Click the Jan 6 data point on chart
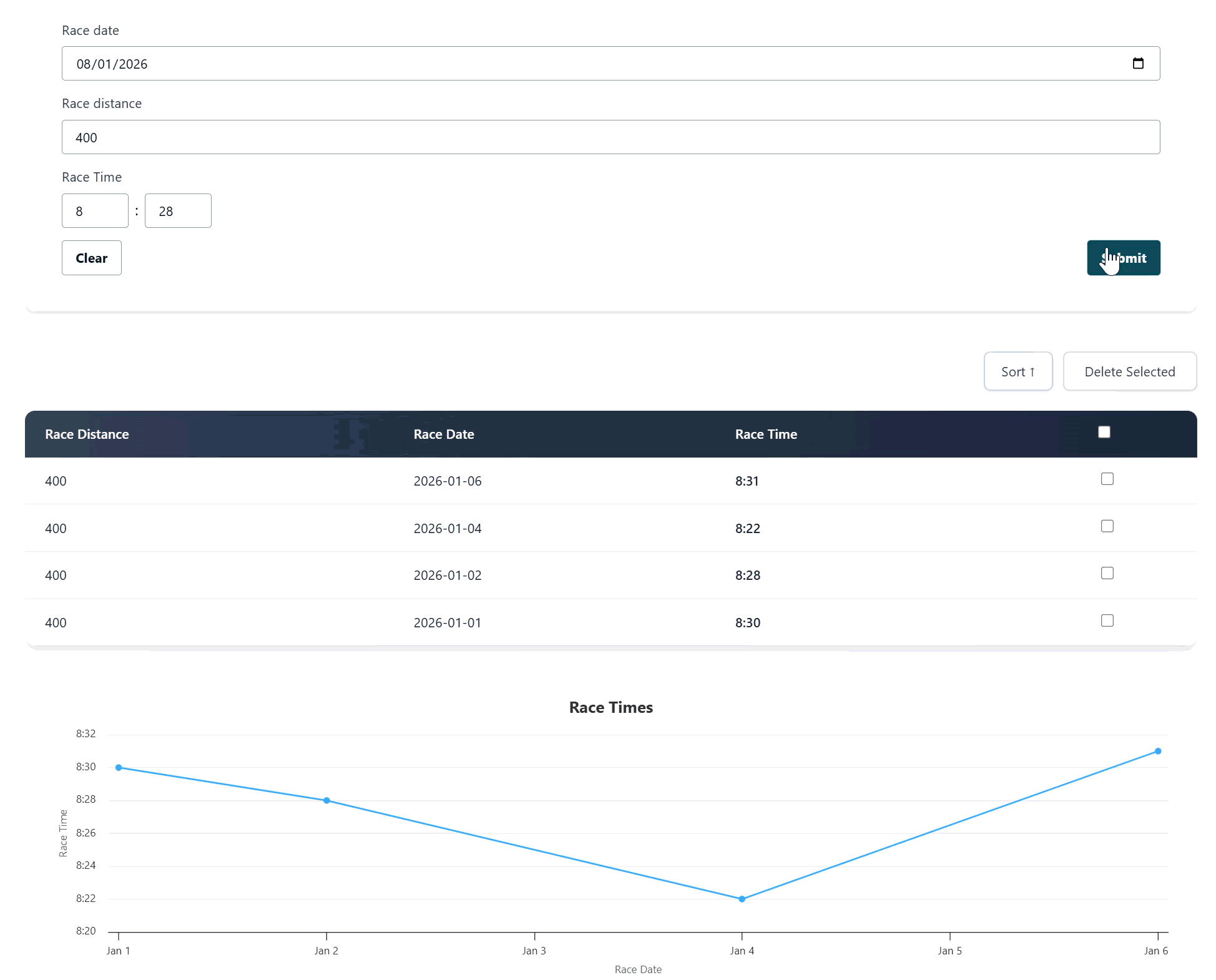This screenshot has width=1216, height=980. coord(1157,751)
